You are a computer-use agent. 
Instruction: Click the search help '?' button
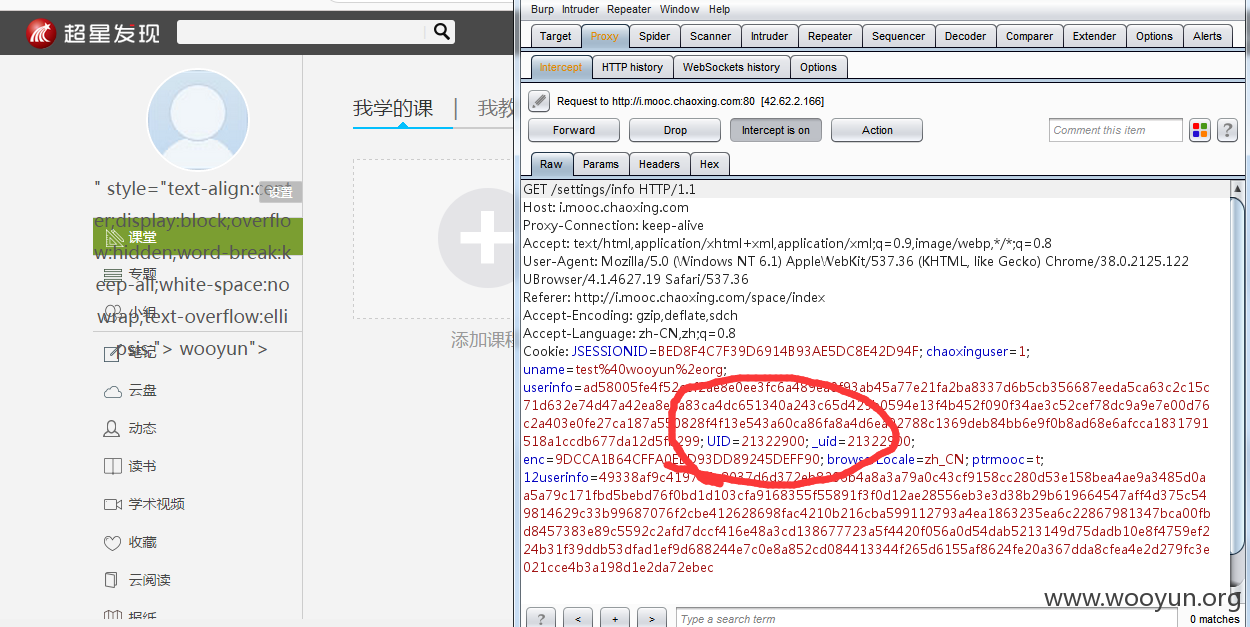point(541,619)
